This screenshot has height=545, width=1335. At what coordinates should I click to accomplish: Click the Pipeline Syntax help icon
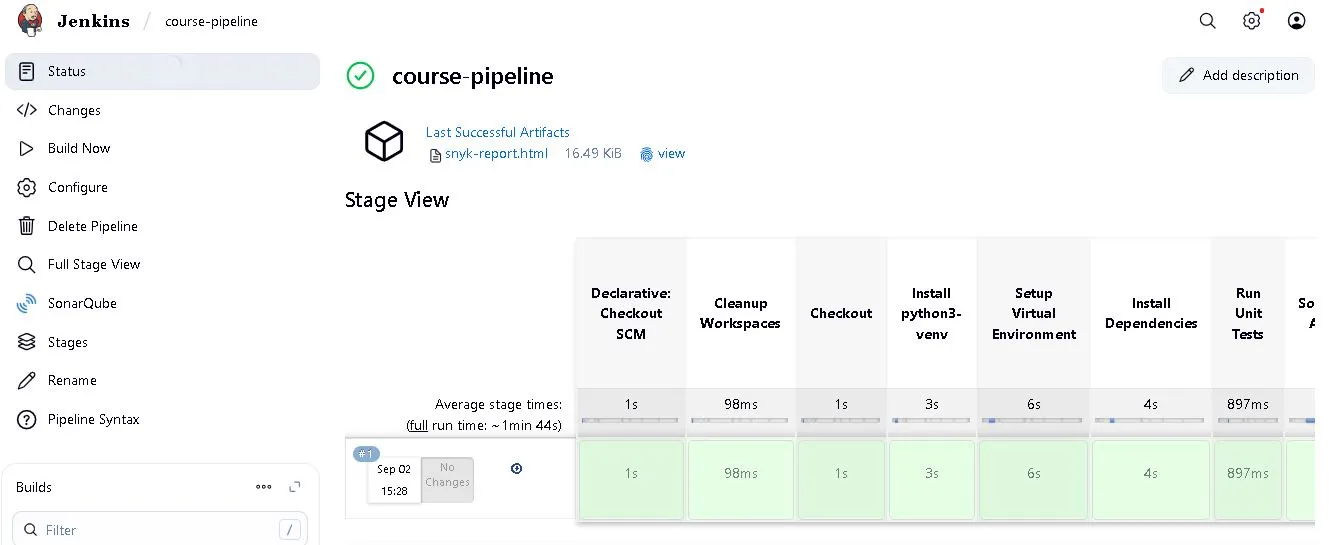[27, 419]
